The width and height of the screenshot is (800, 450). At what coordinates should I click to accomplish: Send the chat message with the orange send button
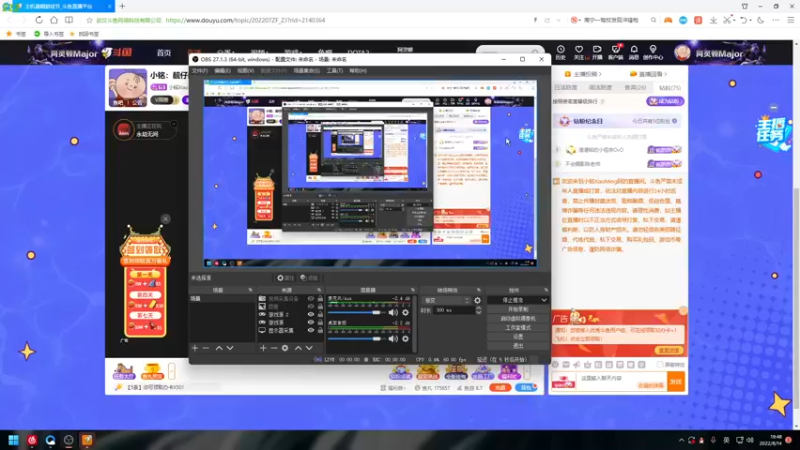coord(676,382)
